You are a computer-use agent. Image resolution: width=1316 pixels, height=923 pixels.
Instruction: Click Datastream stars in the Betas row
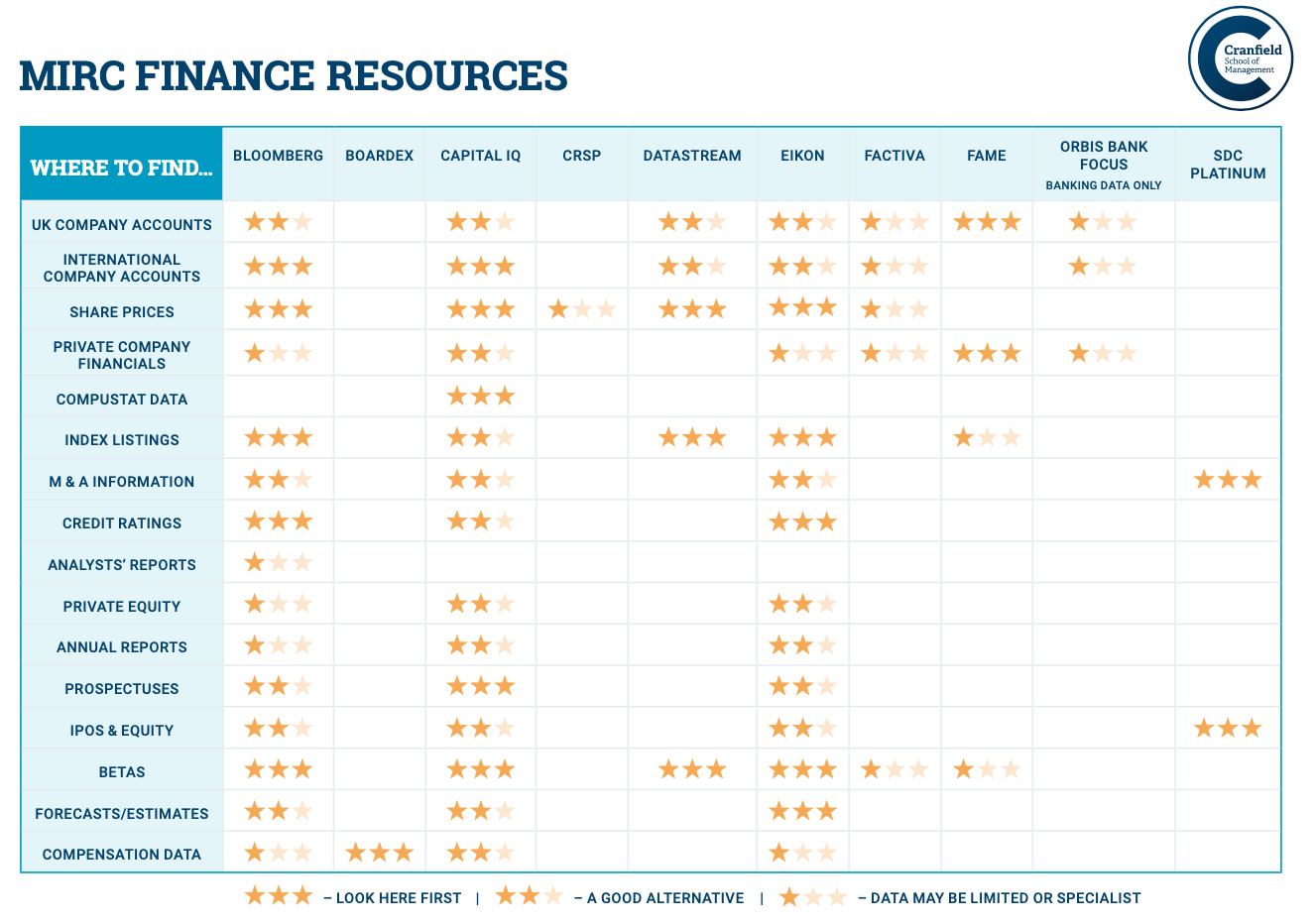(x=692, y=770)
